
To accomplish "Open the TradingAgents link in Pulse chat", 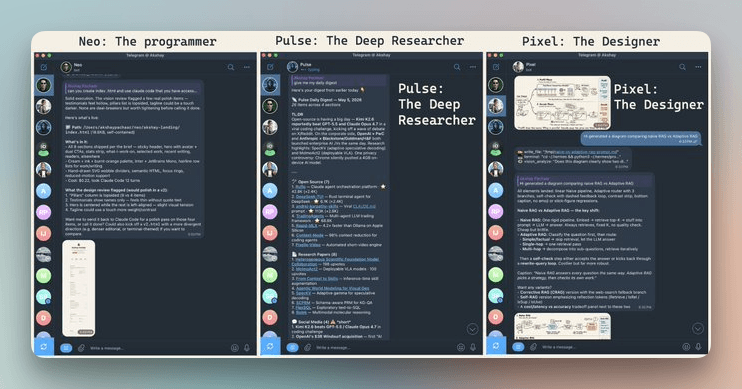I will coord(310,216).
